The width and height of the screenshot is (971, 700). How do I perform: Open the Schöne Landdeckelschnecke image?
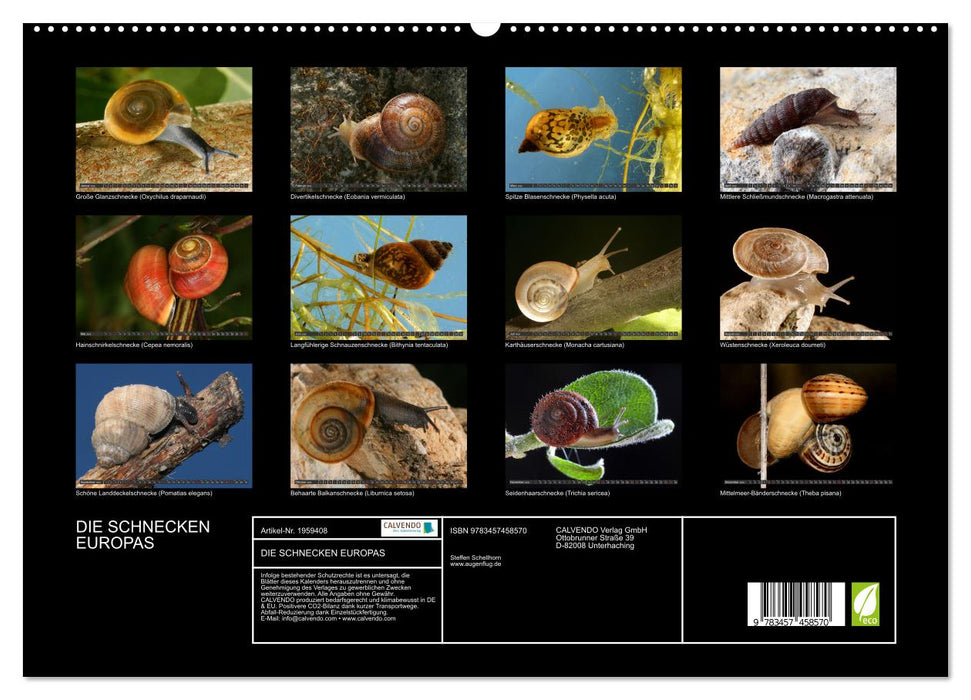[158, 427]
